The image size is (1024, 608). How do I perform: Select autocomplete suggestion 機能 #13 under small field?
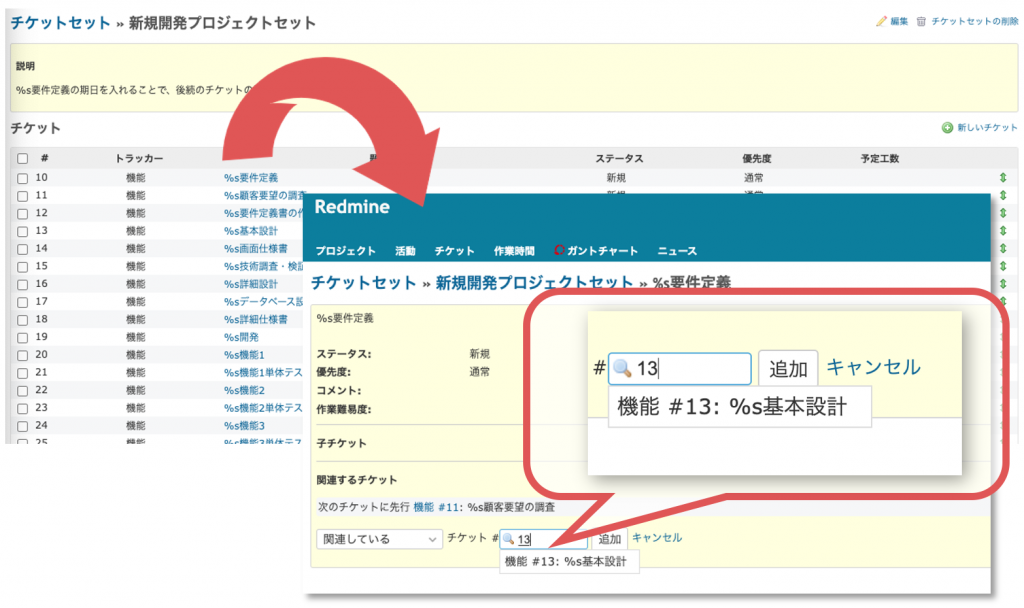tap(569, 562)
